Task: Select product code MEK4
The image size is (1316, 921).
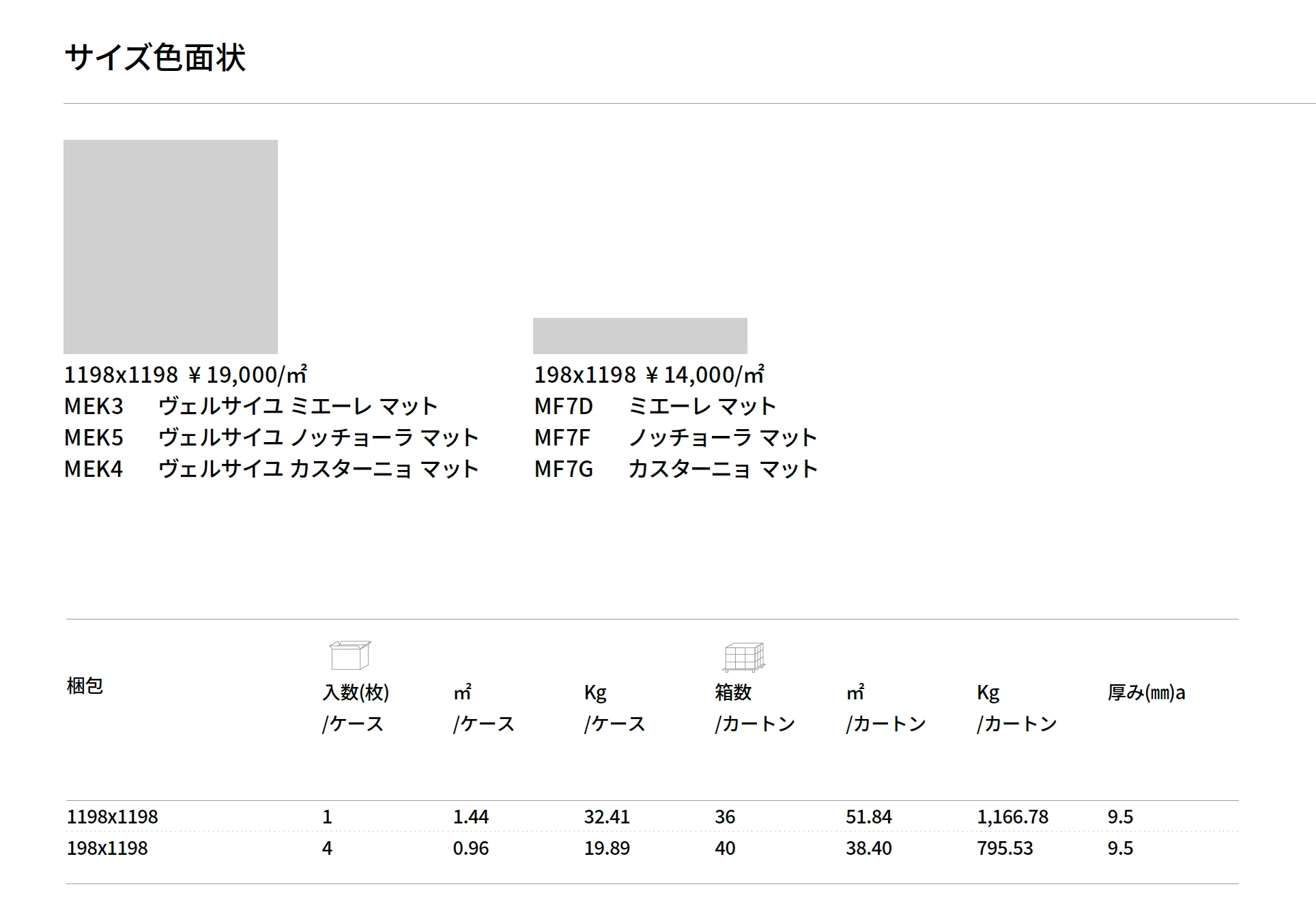Action: click(94, 469)
